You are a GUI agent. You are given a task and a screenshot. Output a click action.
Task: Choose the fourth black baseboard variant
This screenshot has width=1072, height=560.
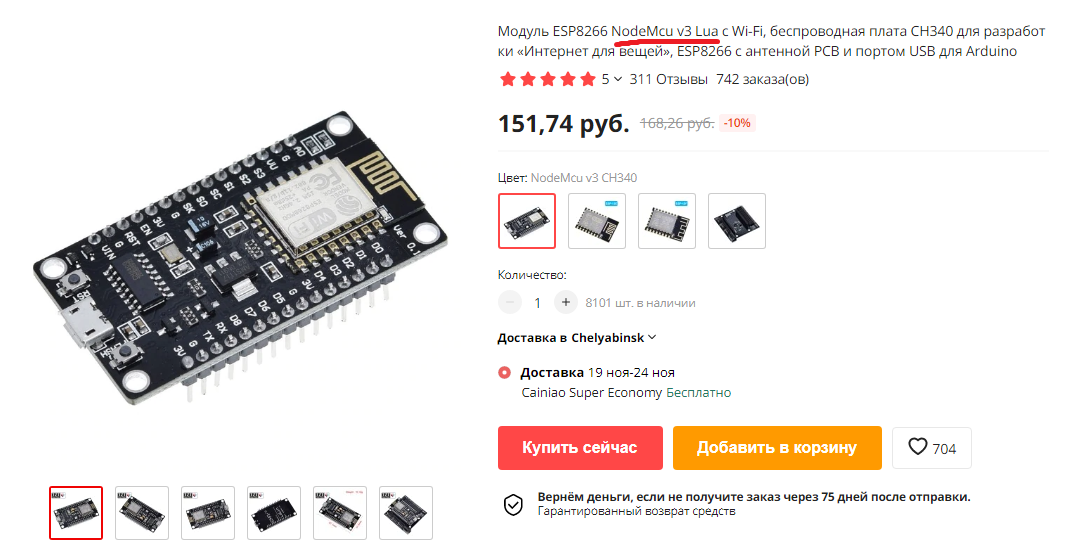point(736,221)
